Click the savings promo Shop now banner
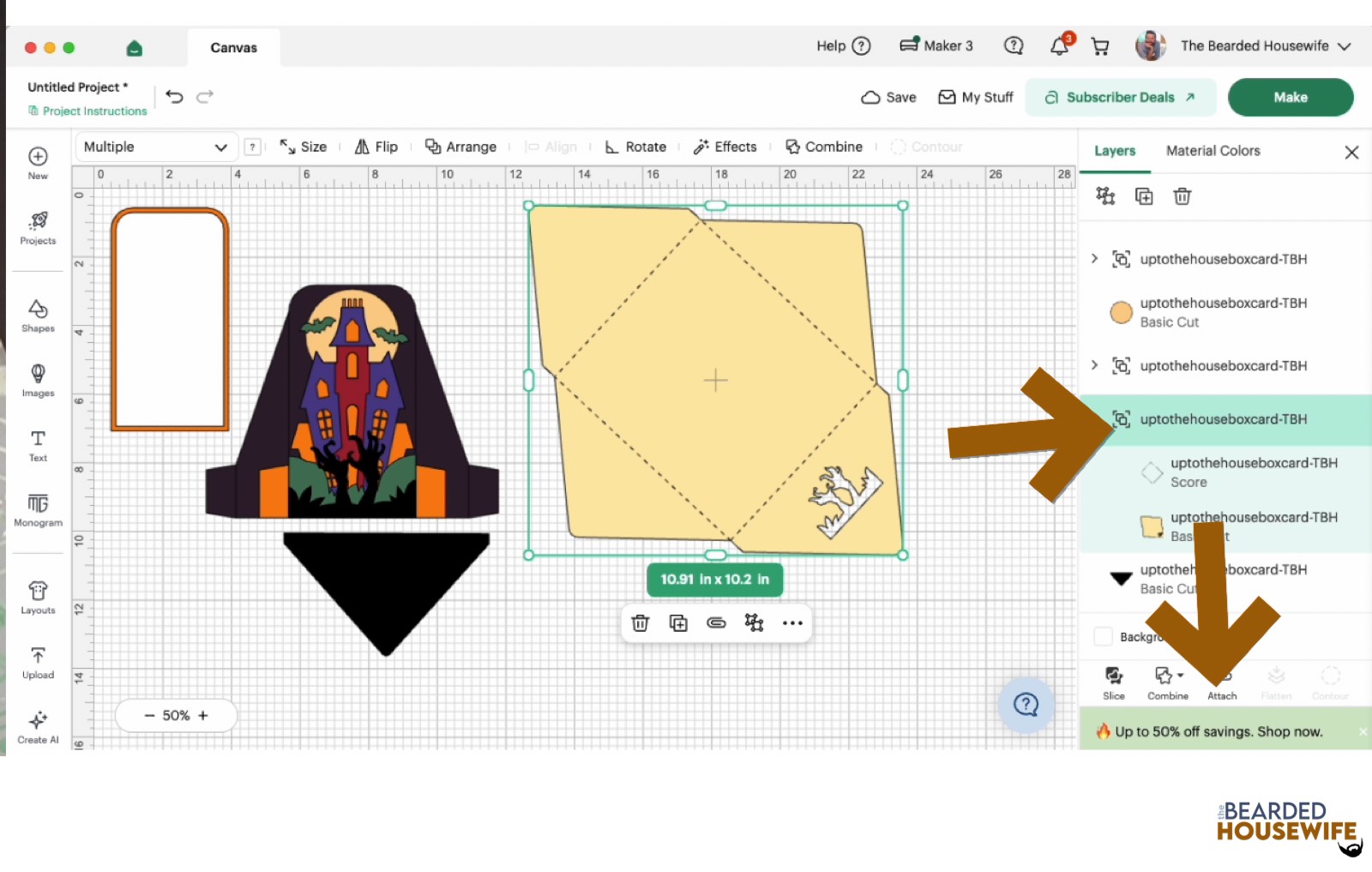This screenshot has height=872, width=1372. (x=1219, y=731)
